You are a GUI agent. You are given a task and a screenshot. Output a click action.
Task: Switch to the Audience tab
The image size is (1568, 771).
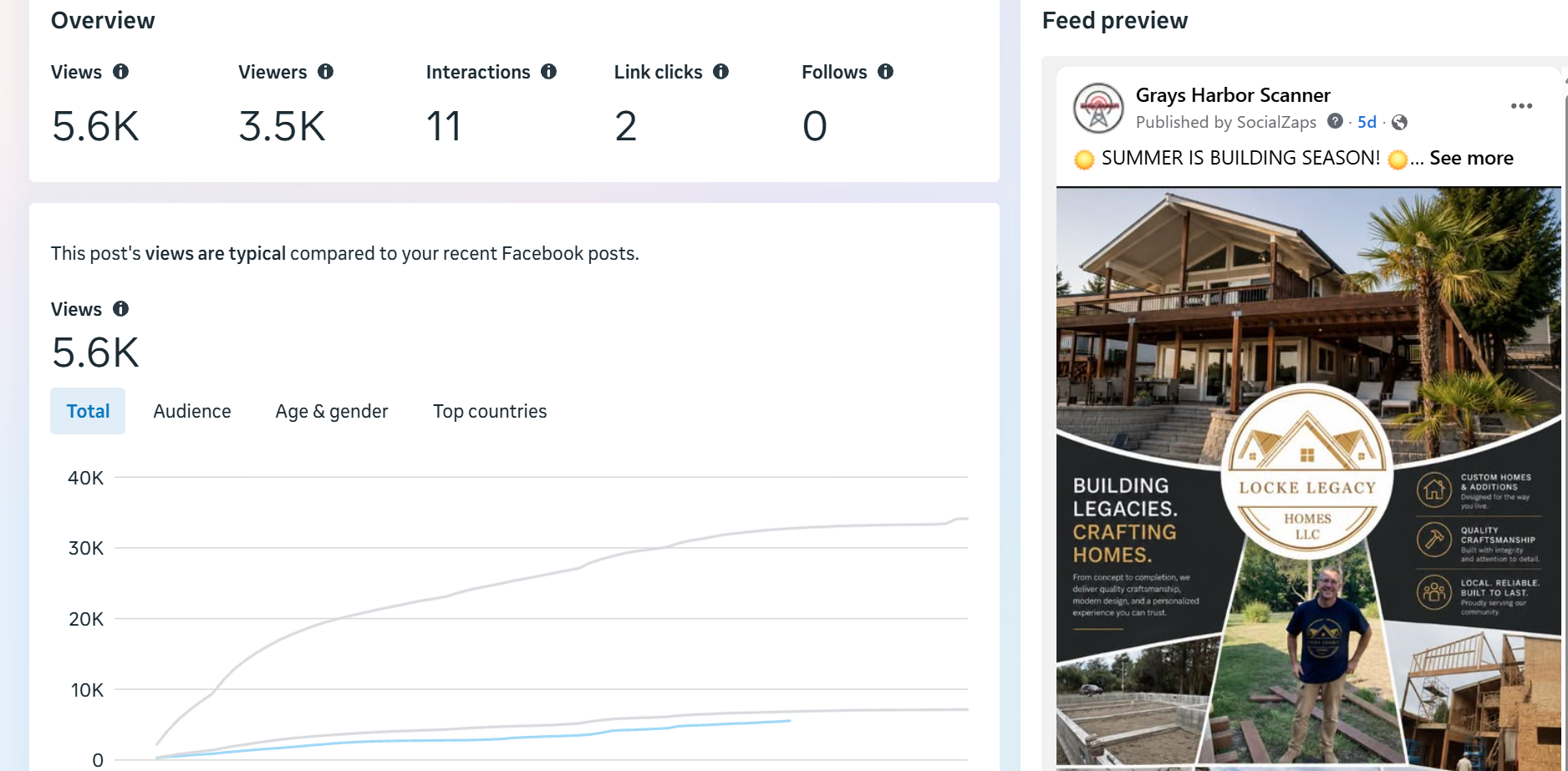click(192, 411)
